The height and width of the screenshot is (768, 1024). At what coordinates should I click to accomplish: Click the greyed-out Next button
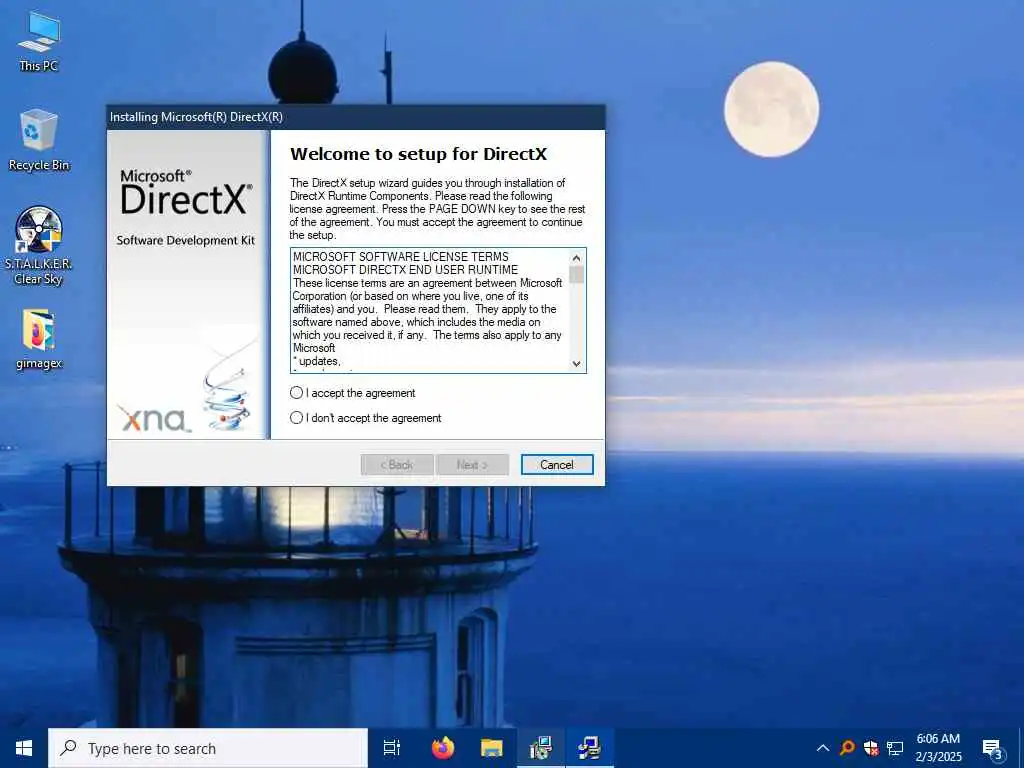pyautogui.click(x=472, y=464)
